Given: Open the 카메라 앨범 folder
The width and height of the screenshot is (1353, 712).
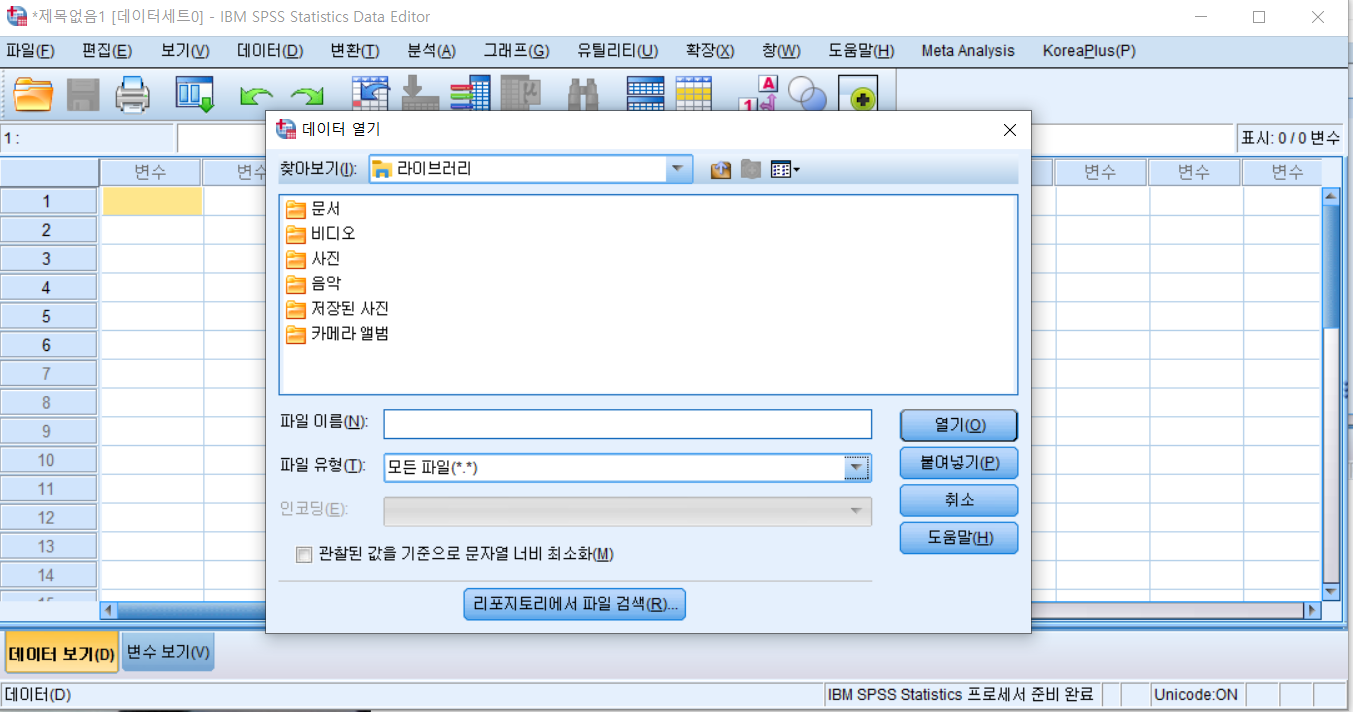Looking at the screenshot, I should click(337, 334).
